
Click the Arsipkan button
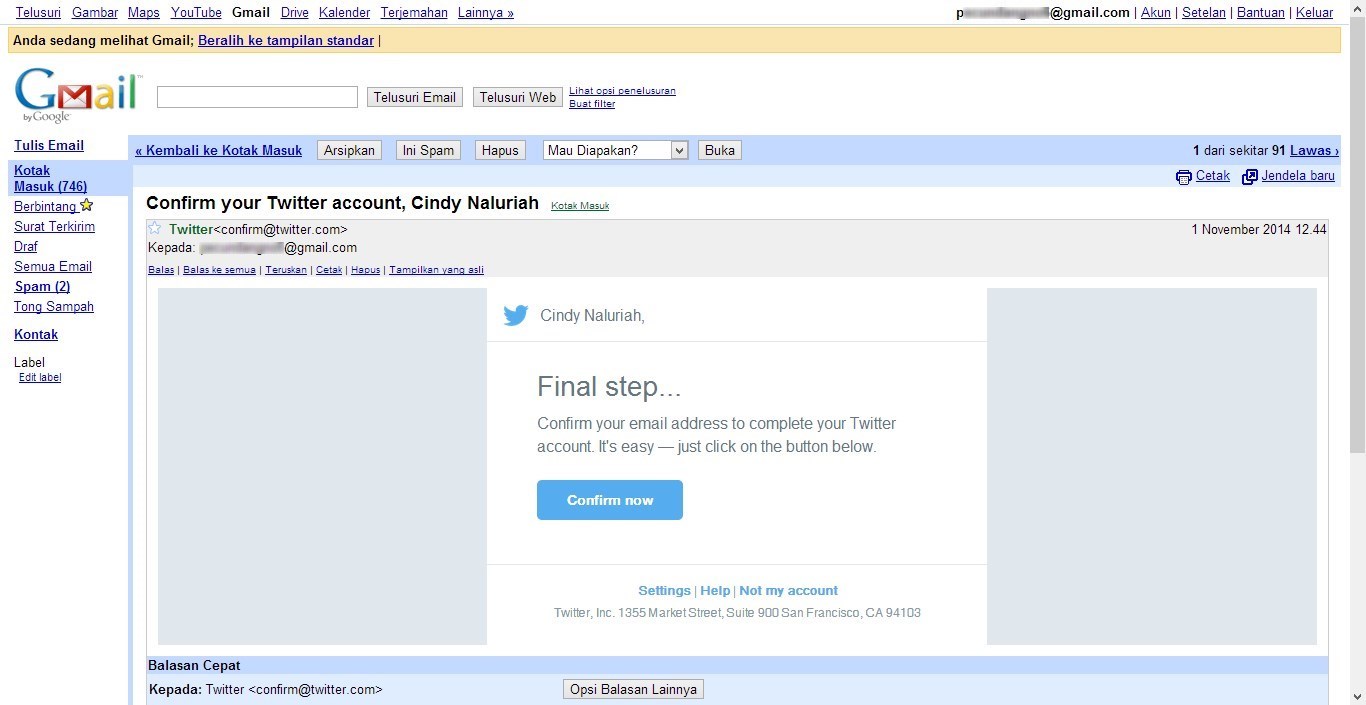(x=348, y=150)
